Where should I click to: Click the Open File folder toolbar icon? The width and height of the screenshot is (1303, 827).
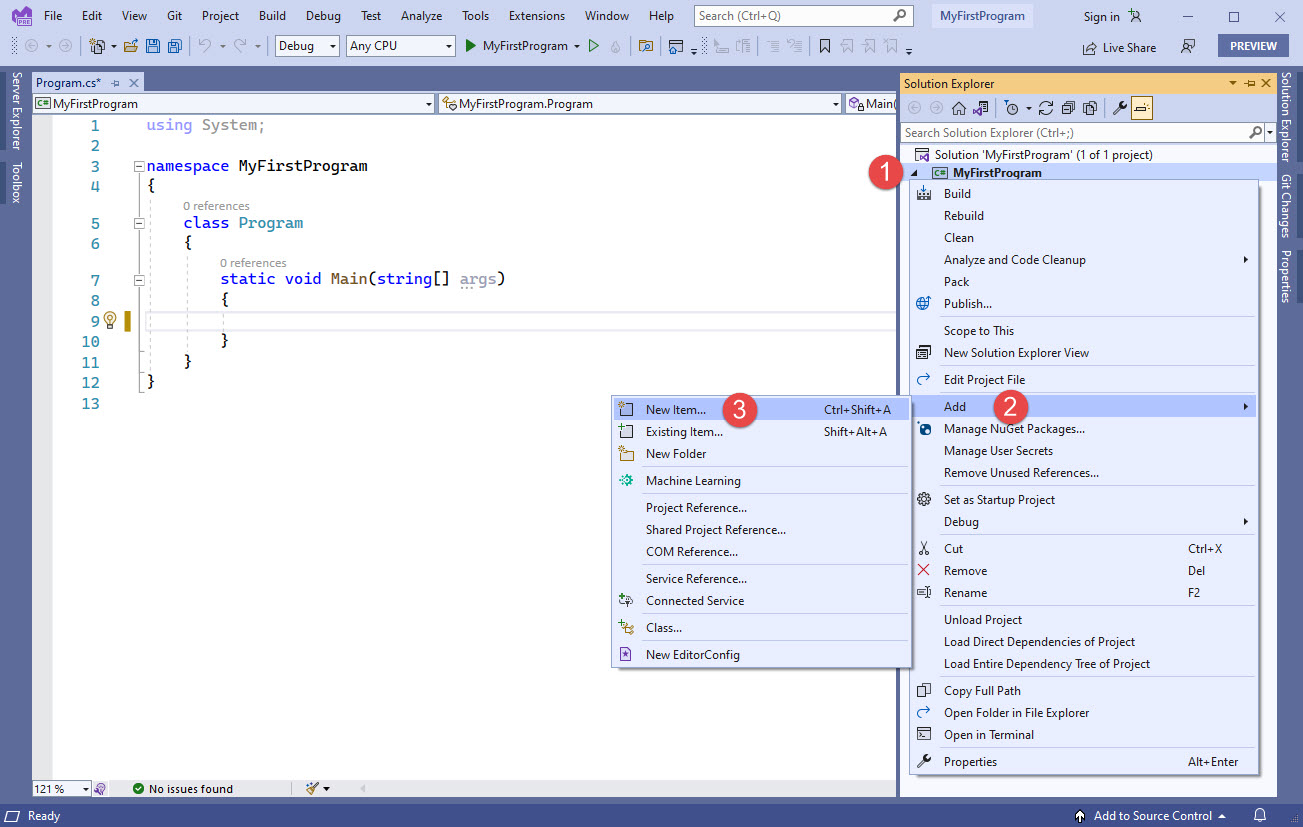coord(131,46)
